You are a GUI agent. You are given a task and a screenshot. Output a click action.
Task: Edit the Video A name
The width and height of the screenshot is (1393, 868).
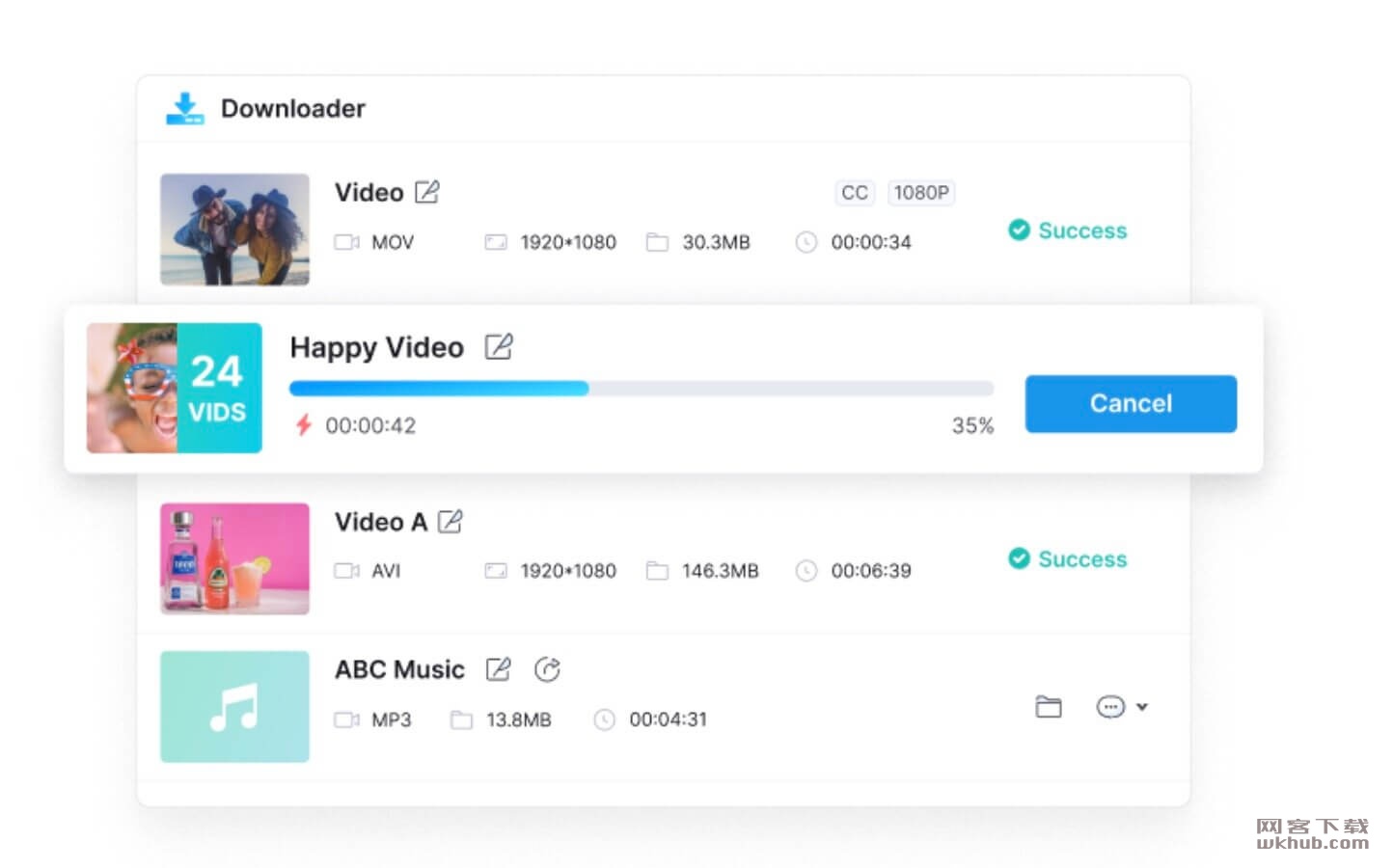click(451, 522)
